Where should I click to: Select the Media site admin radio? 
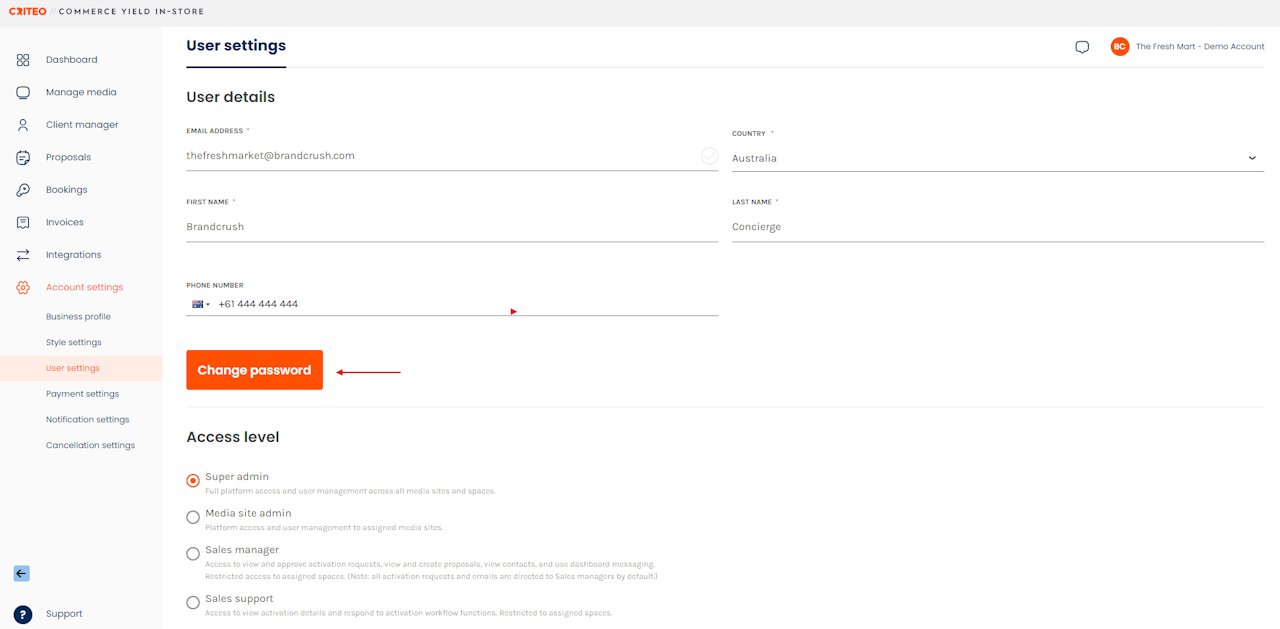pyautogui.click(x=193, y=517)
